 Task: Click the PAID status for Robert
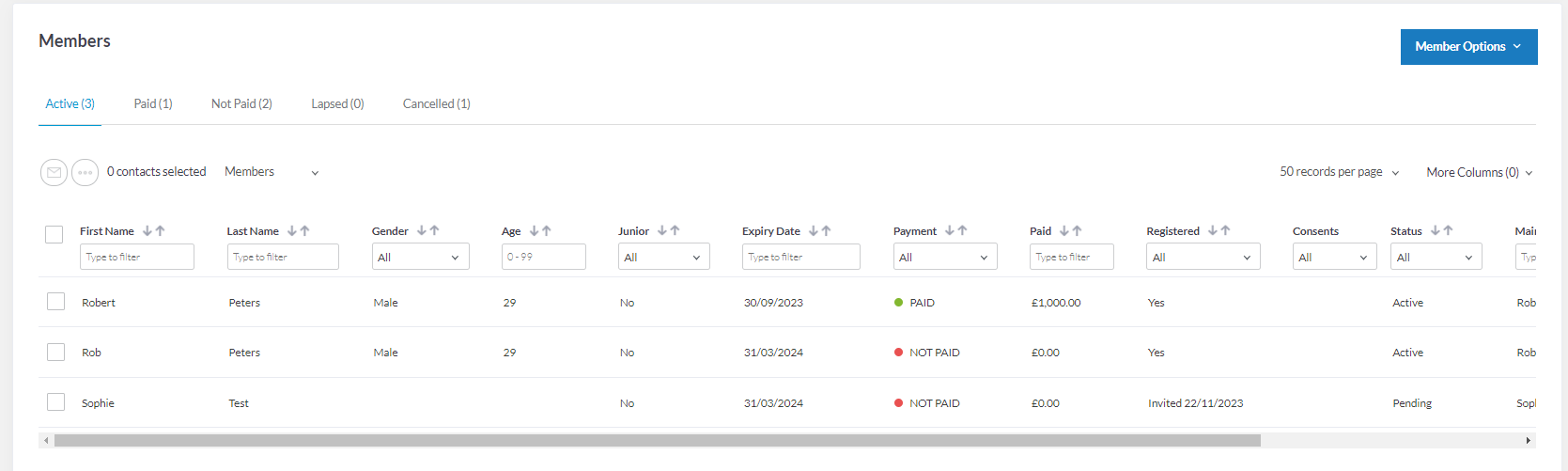tap(914, 303)
